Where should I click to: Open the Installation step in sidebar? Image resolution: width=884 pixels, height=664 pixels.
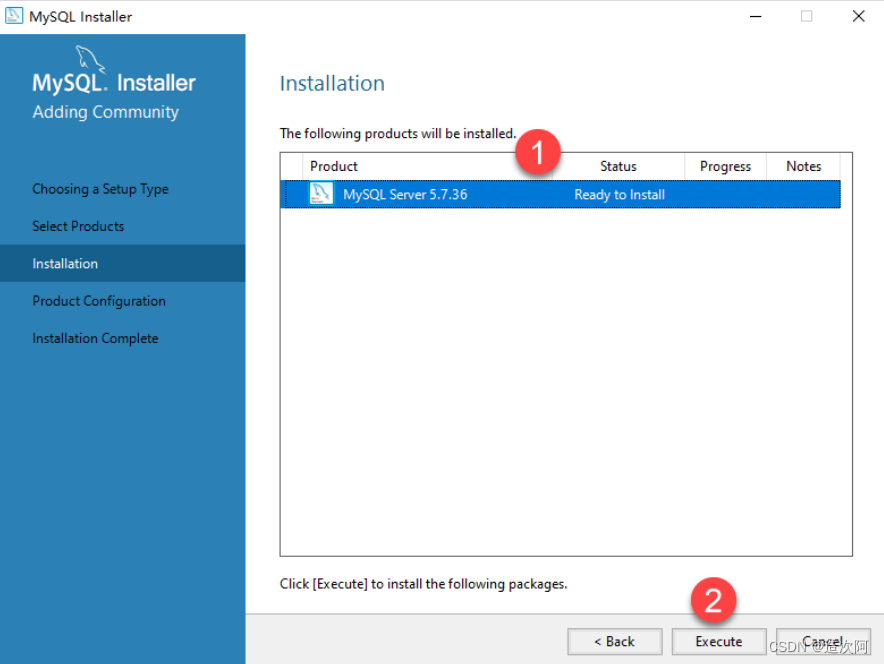pyautogui.click(x=122, y=263)
